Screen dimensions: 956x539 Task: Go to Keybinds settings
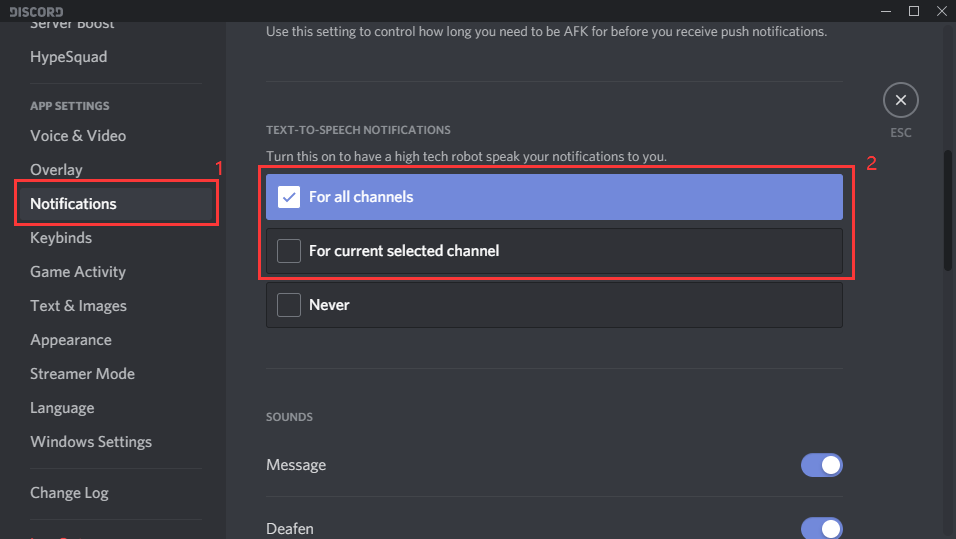click(61, 238)
